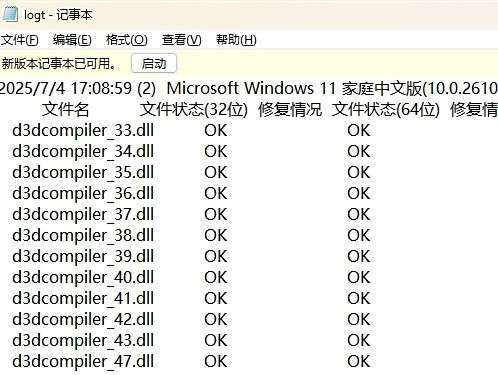The image size is (498, 375).
Task: Click the 新版本记事本已可用 notification text
Action: pos(59,63)
